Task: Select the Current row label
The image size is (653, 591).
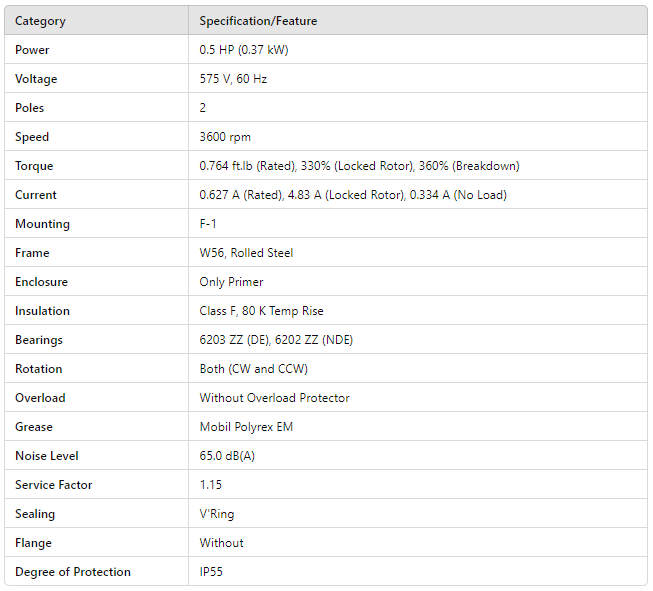Action: 36,195
